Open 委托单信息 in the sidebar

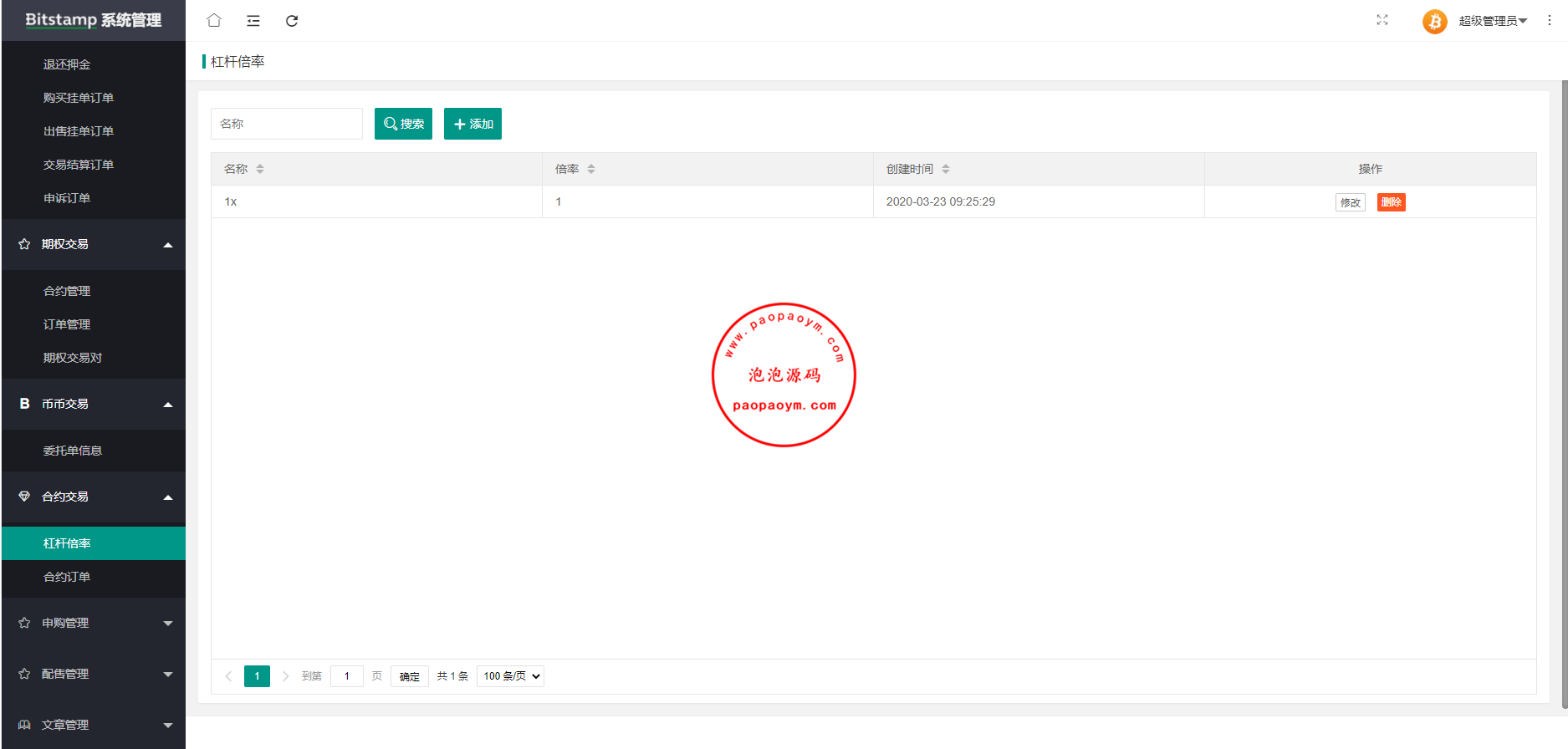click(73, 451)
